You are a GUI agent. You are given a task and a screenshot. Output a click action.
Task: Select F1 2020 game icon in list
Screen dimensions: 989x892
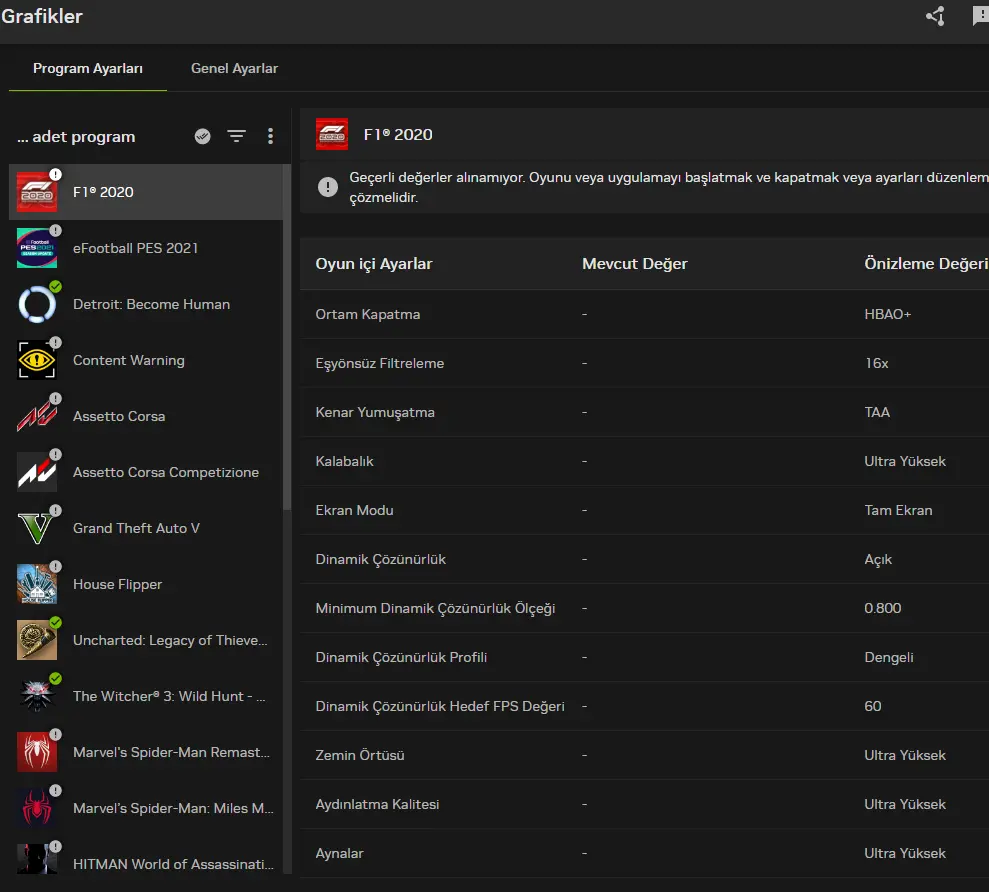37,192
